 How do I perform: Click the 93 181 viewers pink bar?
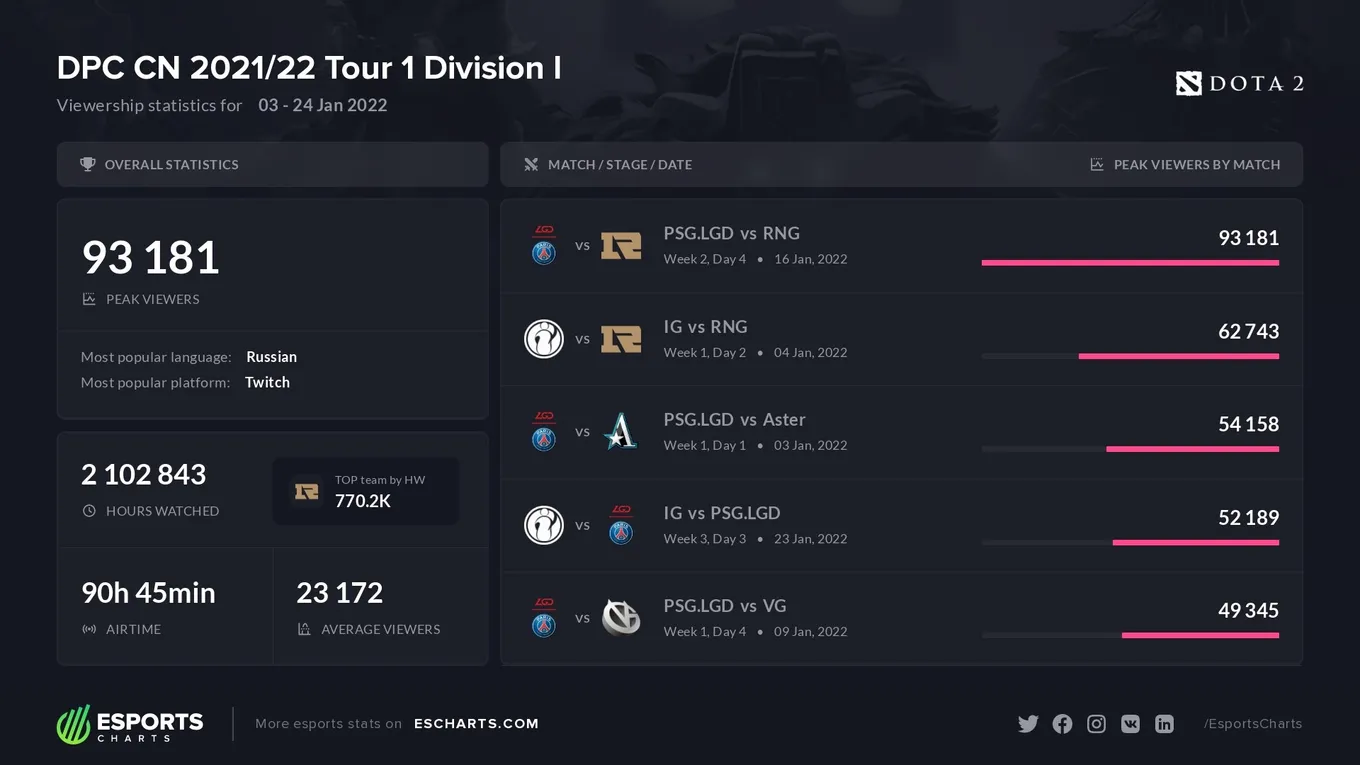tap(1130, 263)
